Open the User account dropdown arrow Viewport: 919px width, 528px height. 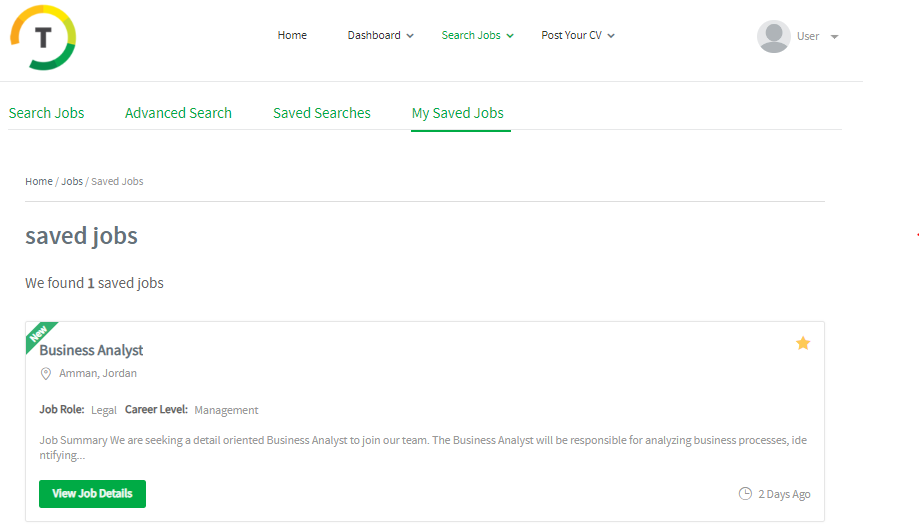tap(834, 37)
